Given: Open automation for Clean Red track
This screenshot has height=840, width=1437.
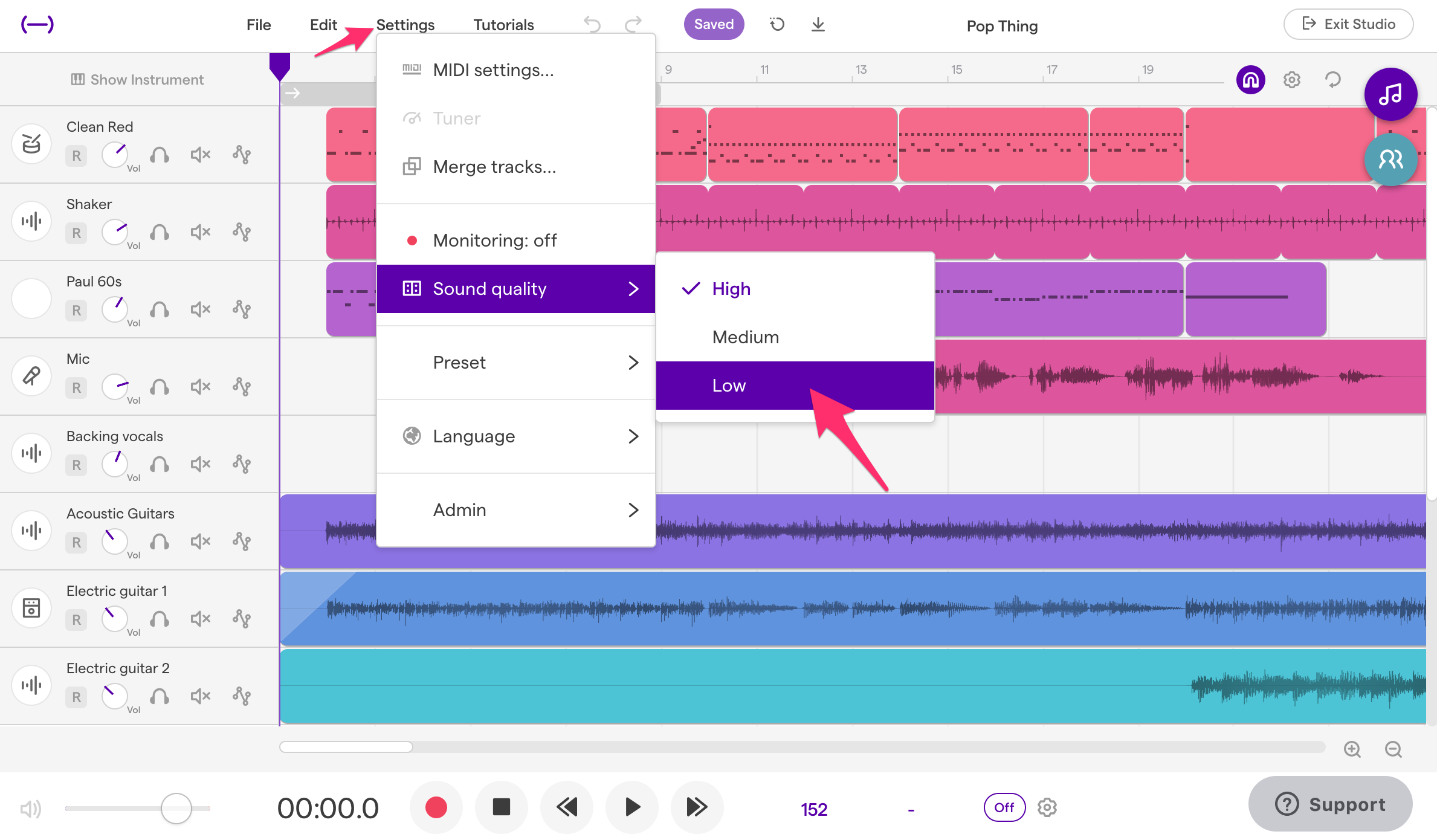Looking at the screenshot, I should [242, 155].
